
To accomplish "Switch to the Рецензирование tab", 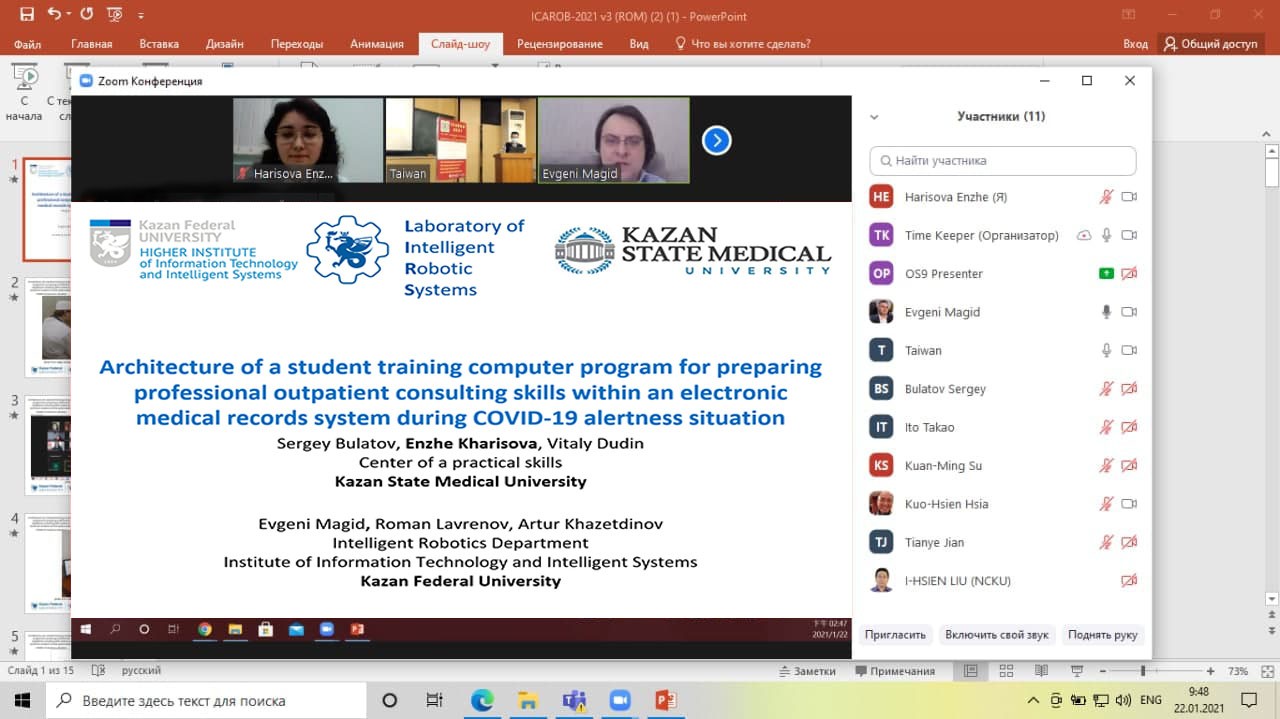I will coord(559,44).
